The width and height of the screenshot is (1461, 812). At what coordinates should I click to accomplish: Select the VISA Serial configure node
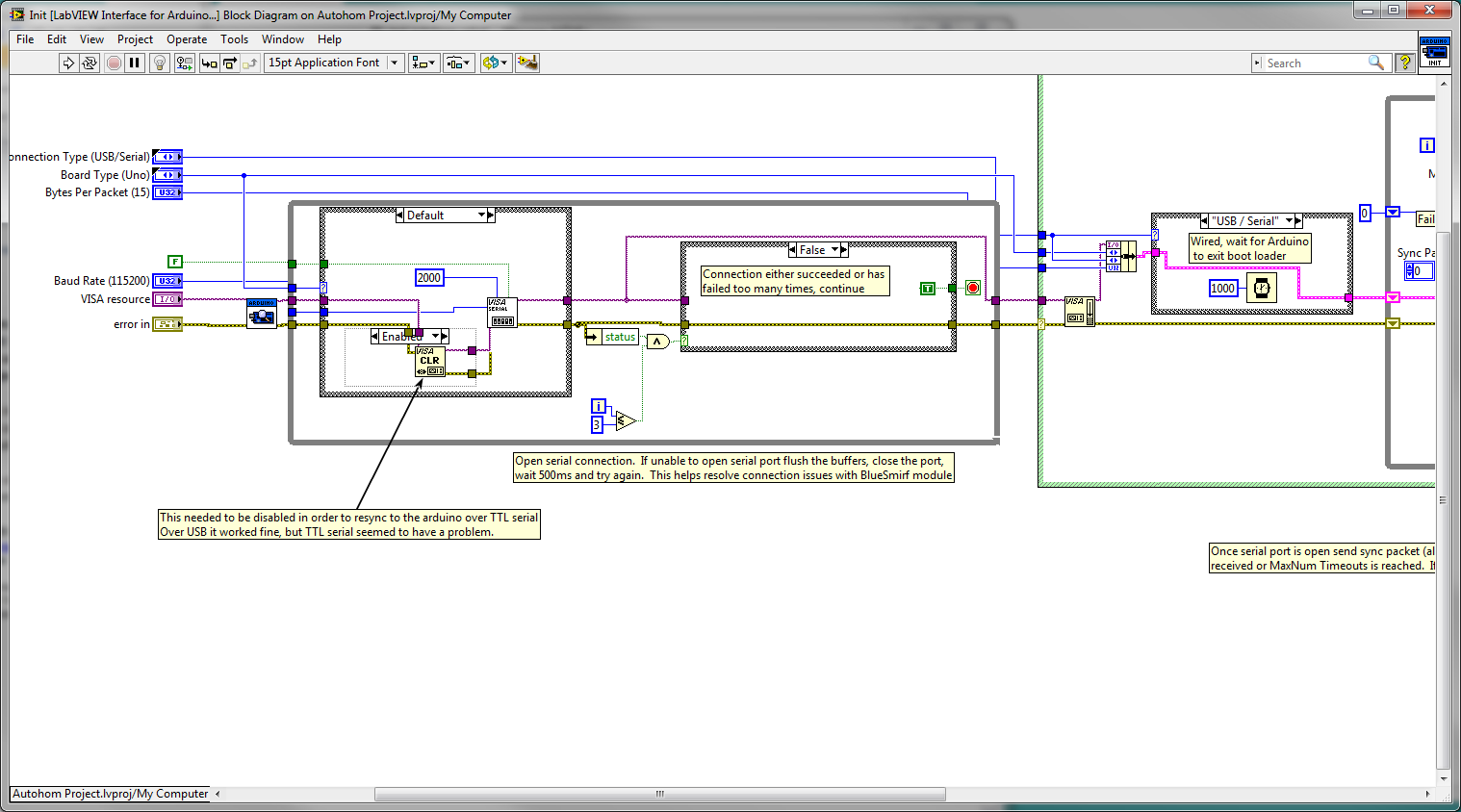pos(502,313)
